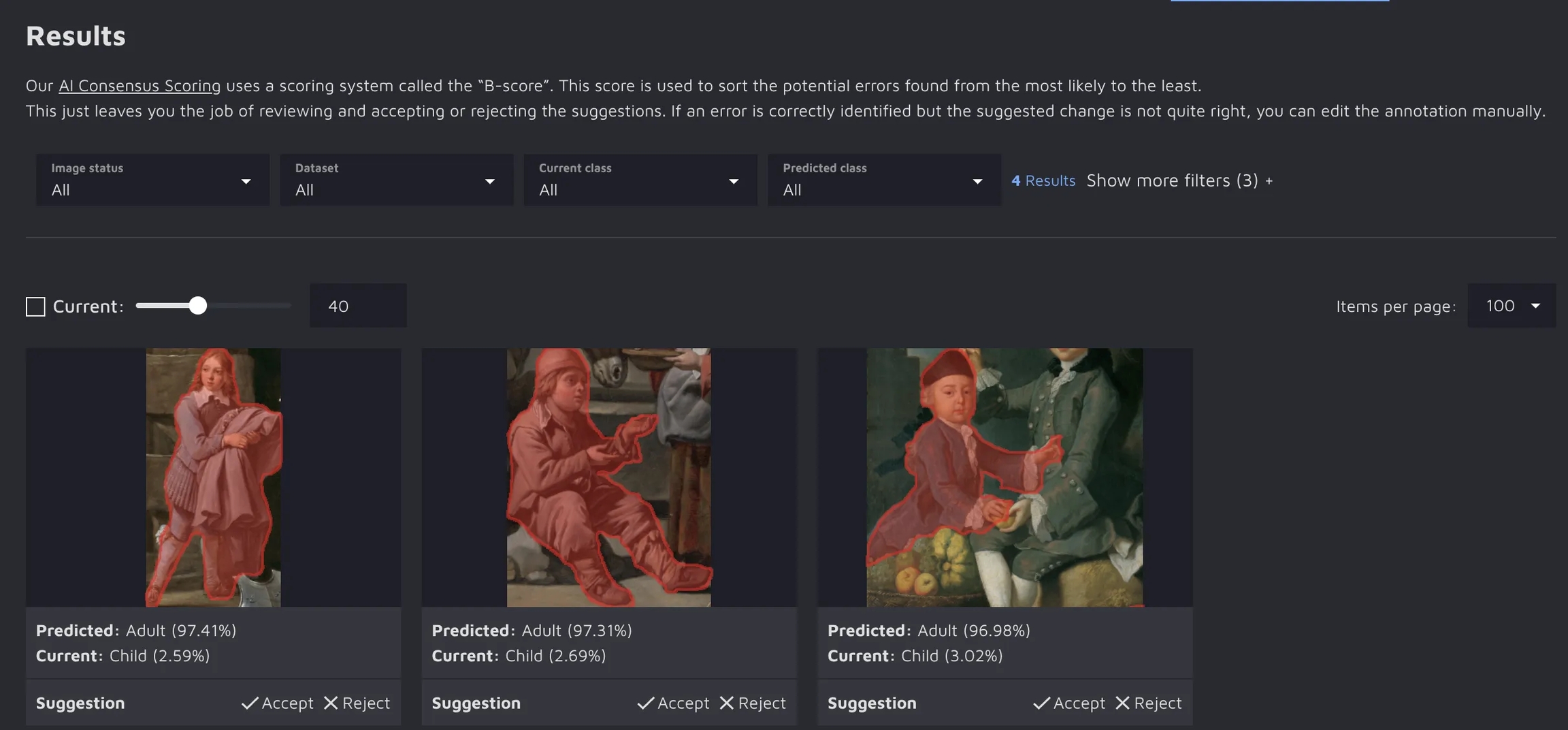1568x730 pixels.
Task: Accept suggestion for third image (96.98%)
Action: [1070, 703]
